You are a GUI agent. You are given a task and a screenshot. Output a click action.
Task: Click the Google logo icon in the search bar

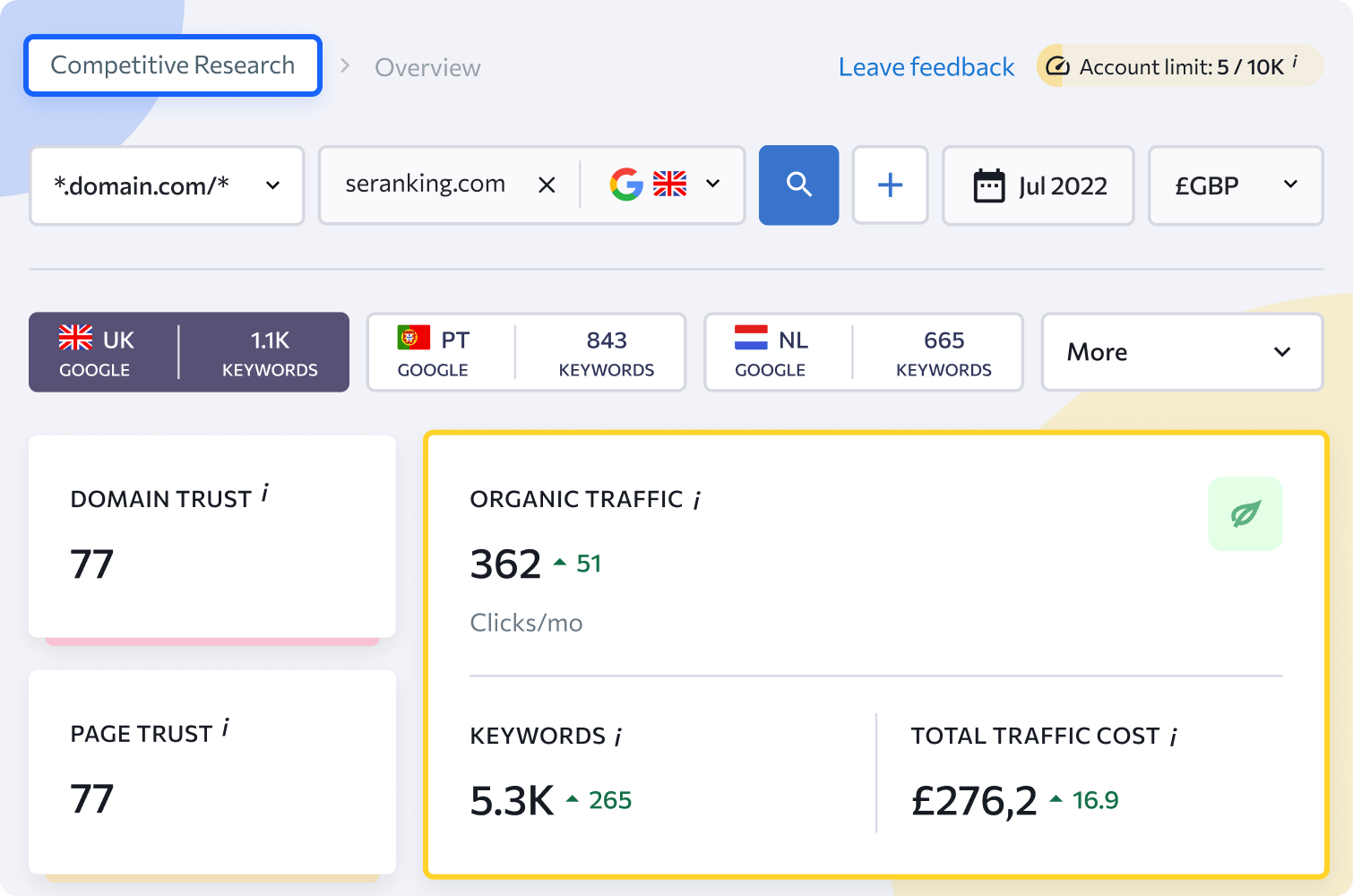point(626,185)
